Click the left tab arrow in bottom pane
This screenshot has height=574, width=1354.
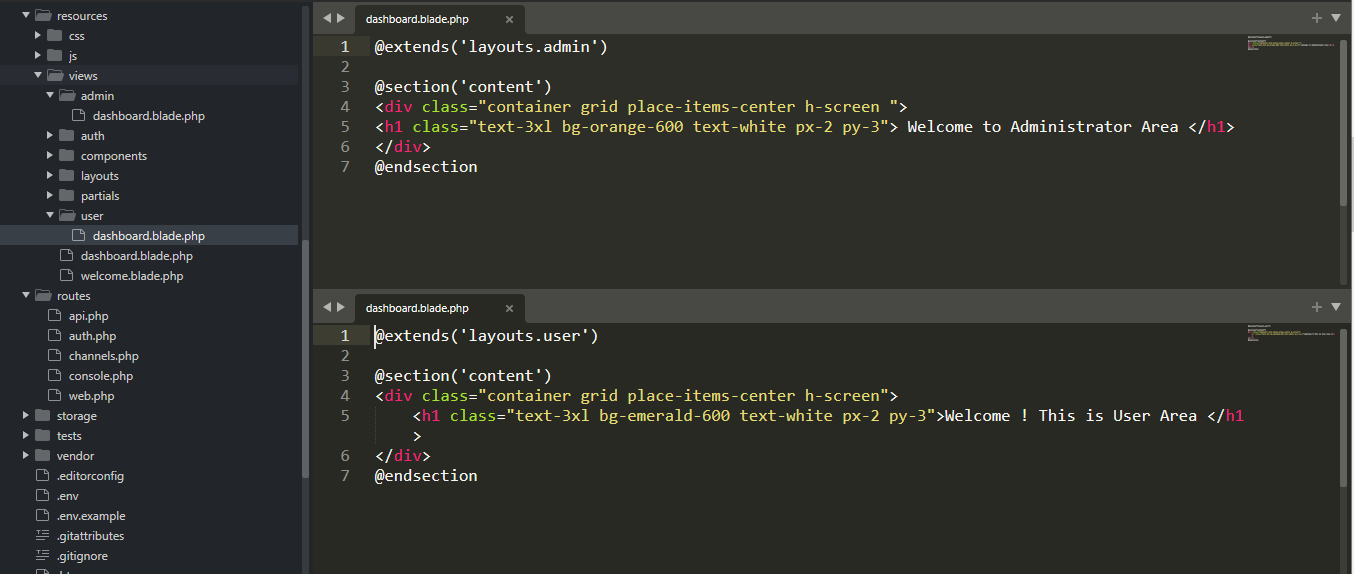click(x=327, y=307)
